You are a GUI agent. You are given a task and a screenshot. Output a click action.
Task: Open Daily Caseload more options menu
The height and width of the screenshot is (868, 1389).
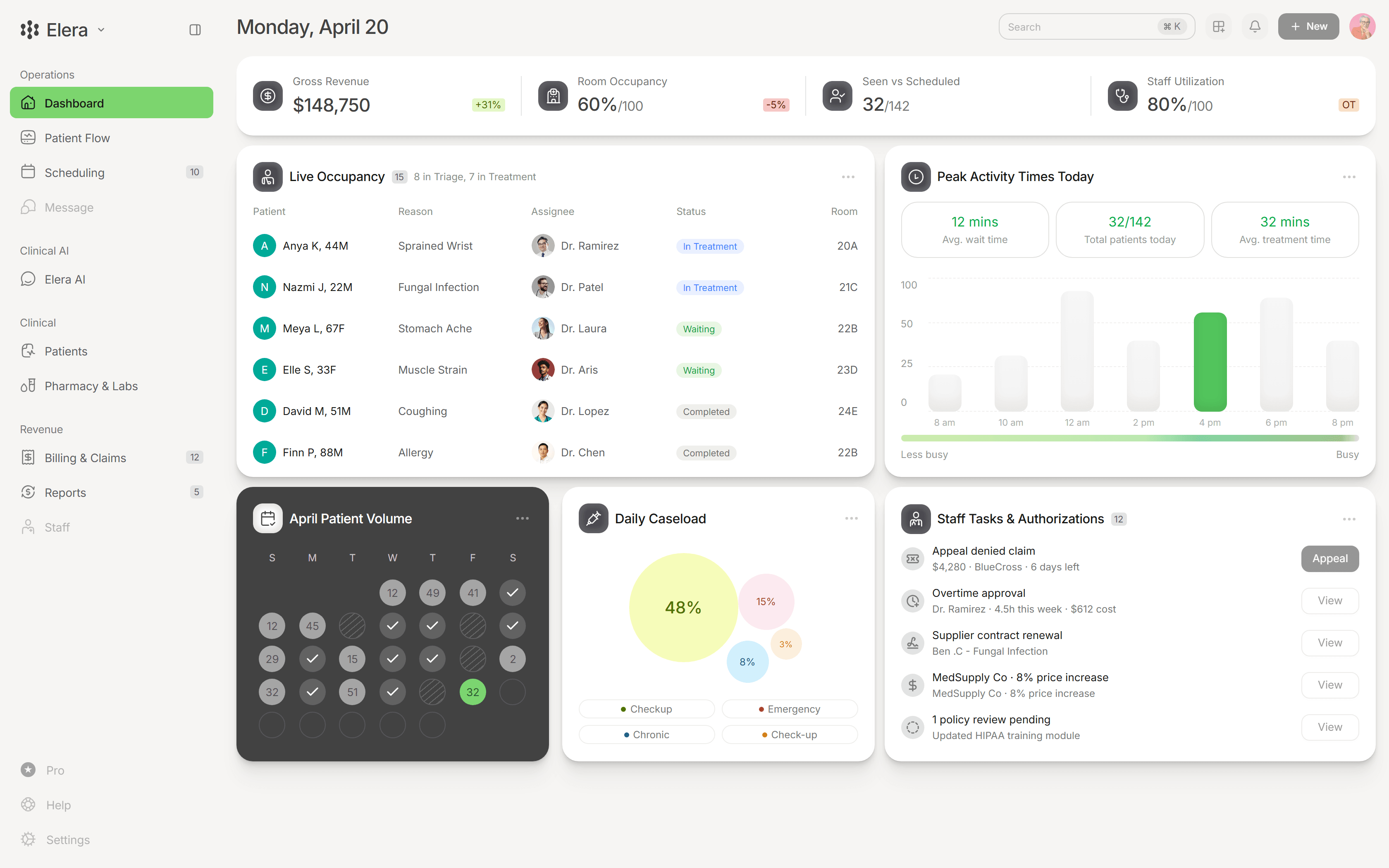(851, 518)
